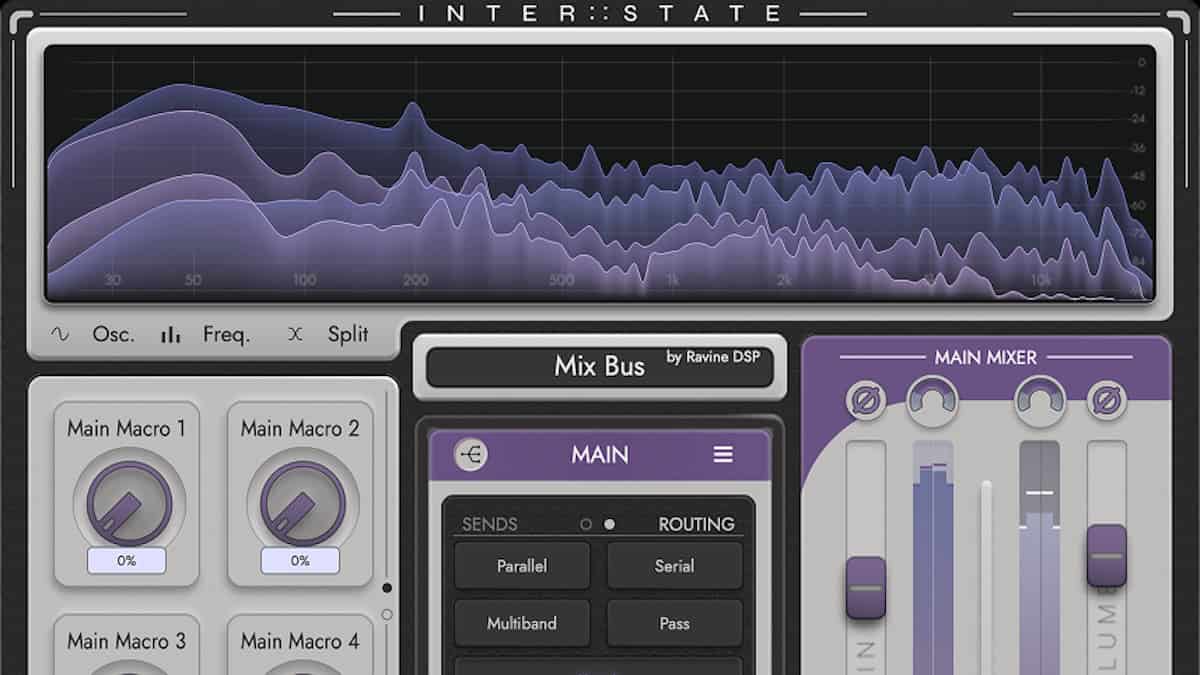This screenshot has width=1200, height=675.
Task: Click the 0% value under Main Macro 1
Action: tap(126, 561)
